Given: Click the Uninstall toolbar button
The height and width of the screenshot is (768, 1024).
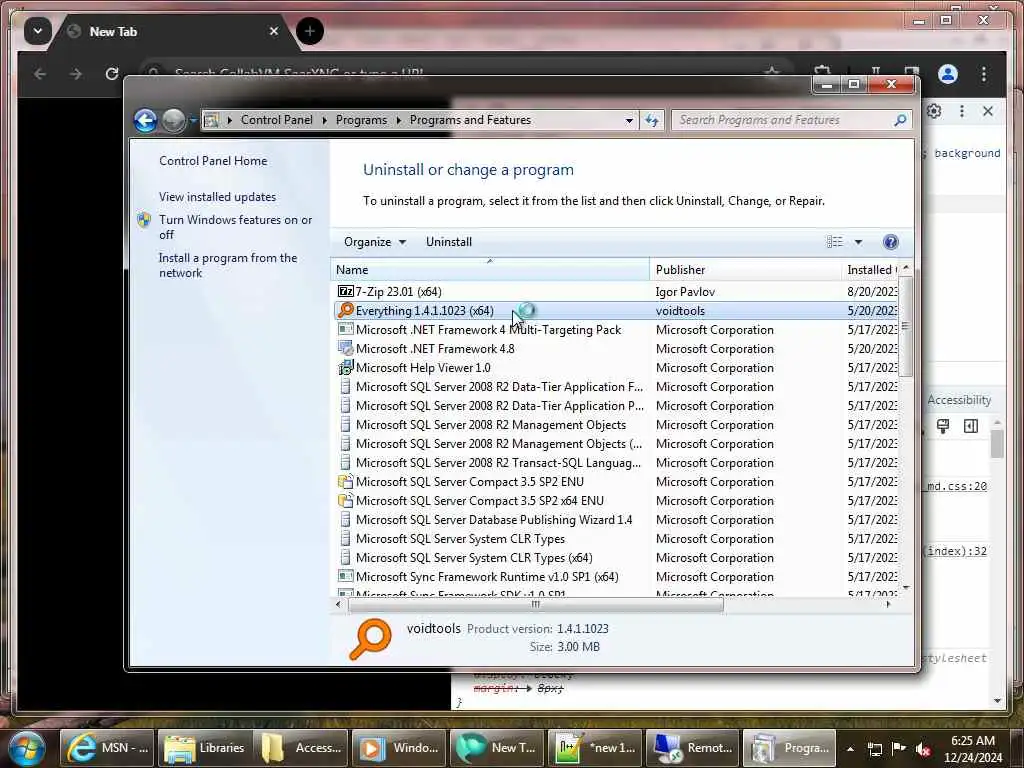Looking at the screenshot, I should pos(449,242).
